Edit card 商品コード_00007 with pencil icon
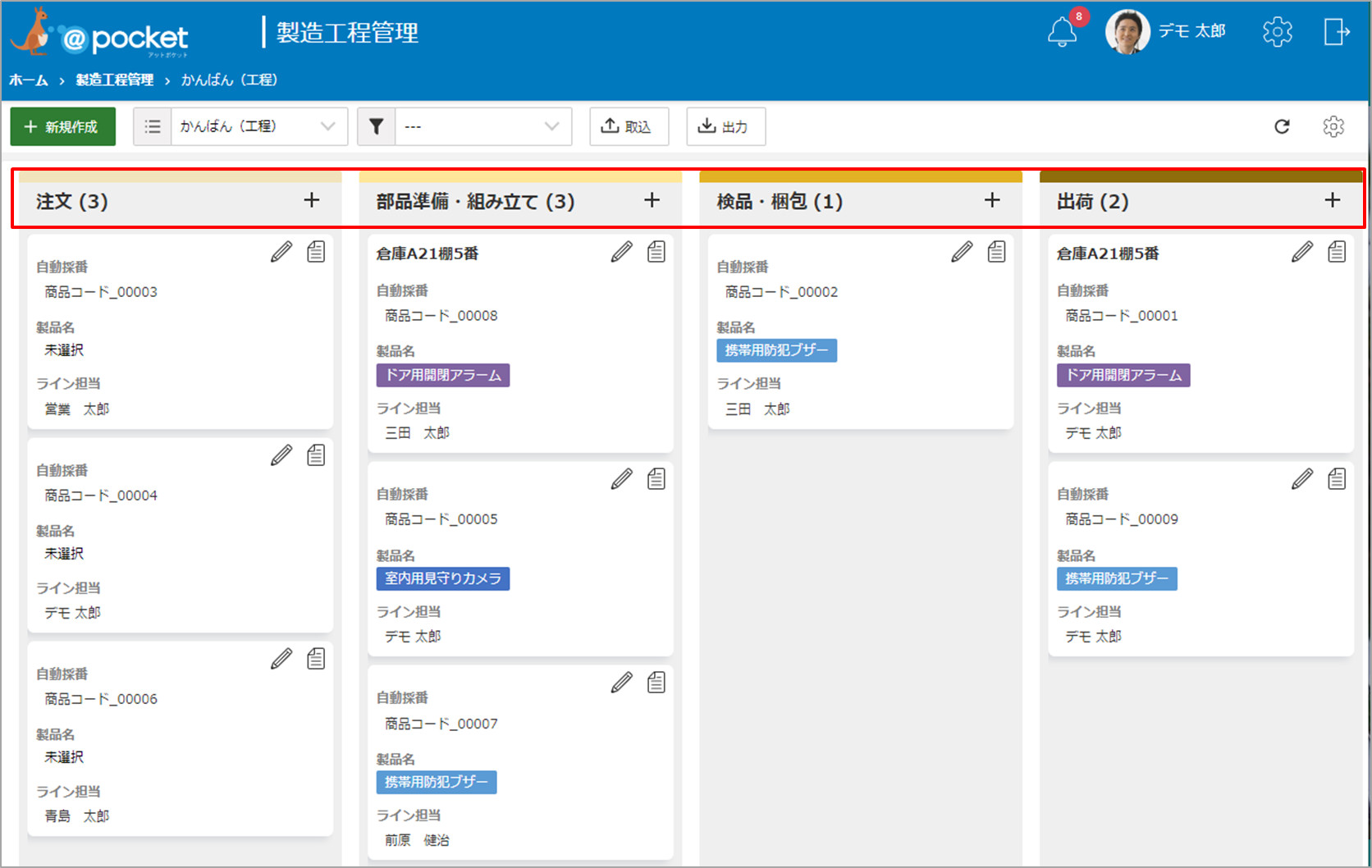The height and width of the screenshot is (868, 1372). tap(622, 683)
